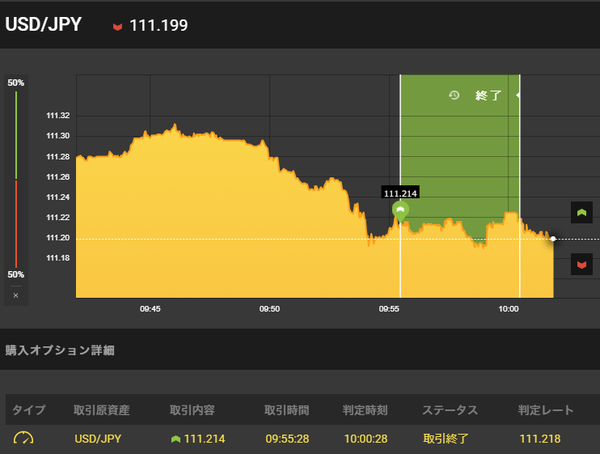Click the green entry marker on chart
600x454 pixels.
click(400, 211)
